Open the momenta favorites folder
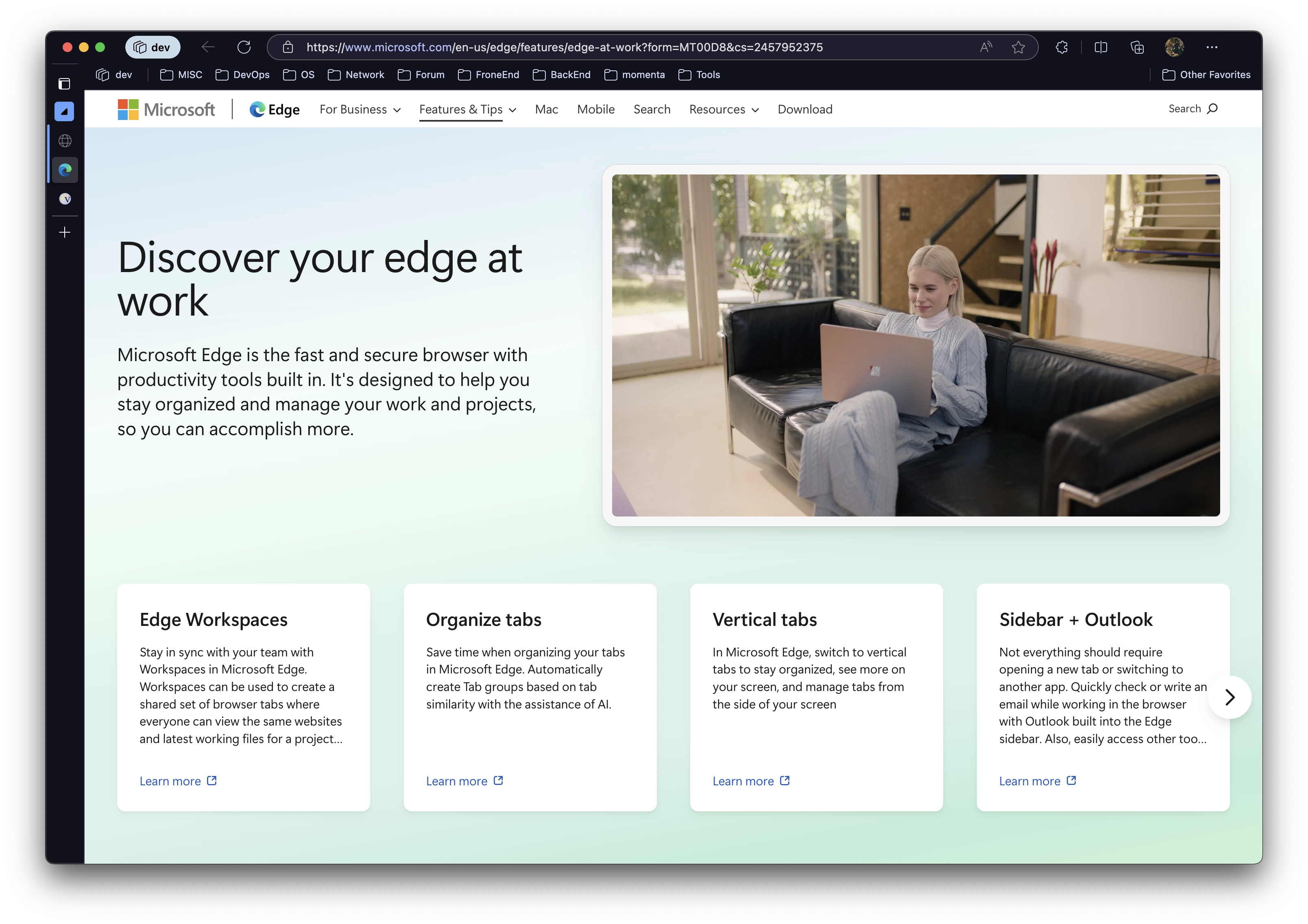 click(634, 74)
